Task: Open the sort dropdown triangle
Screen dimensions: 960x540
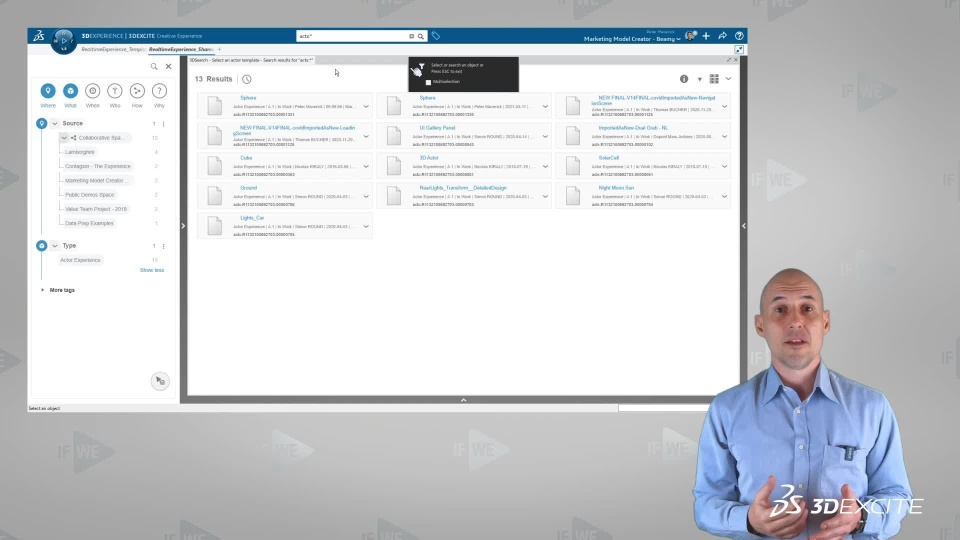Action: (700, 80)
